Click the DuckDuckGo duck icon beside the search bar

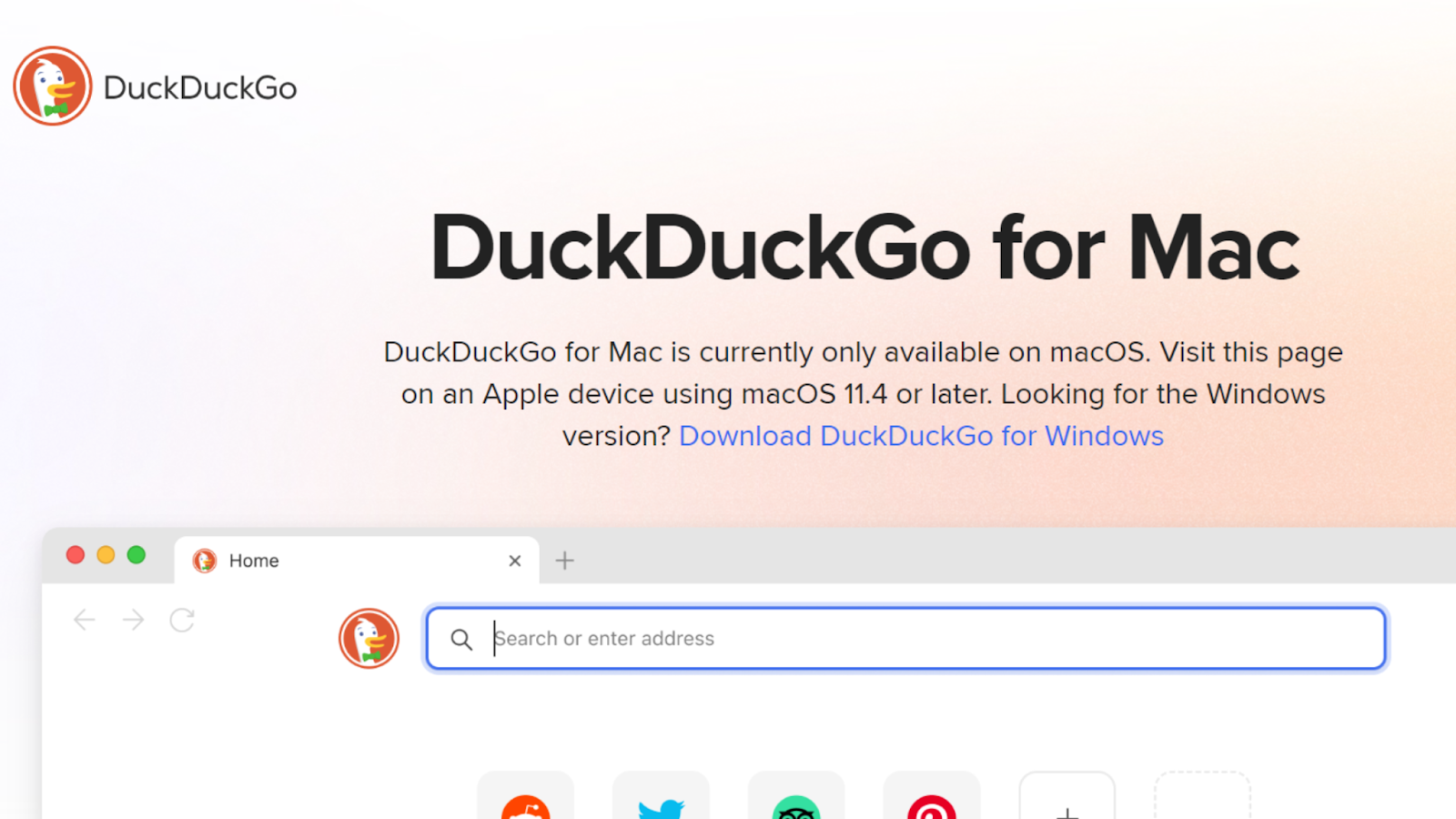point(369,639)
